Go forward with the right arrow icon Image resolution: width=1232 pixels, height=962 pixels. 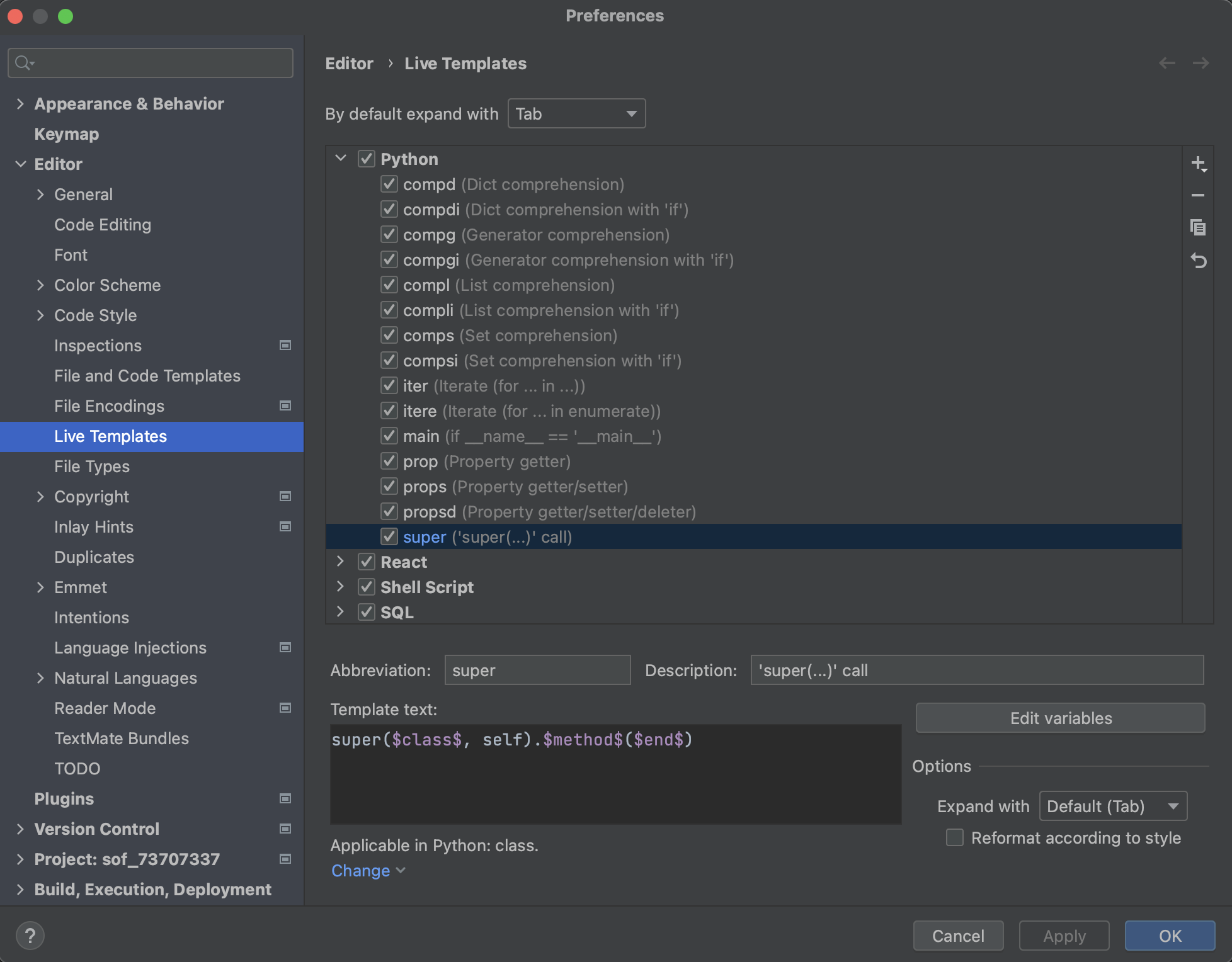[x=1201, y=63]
